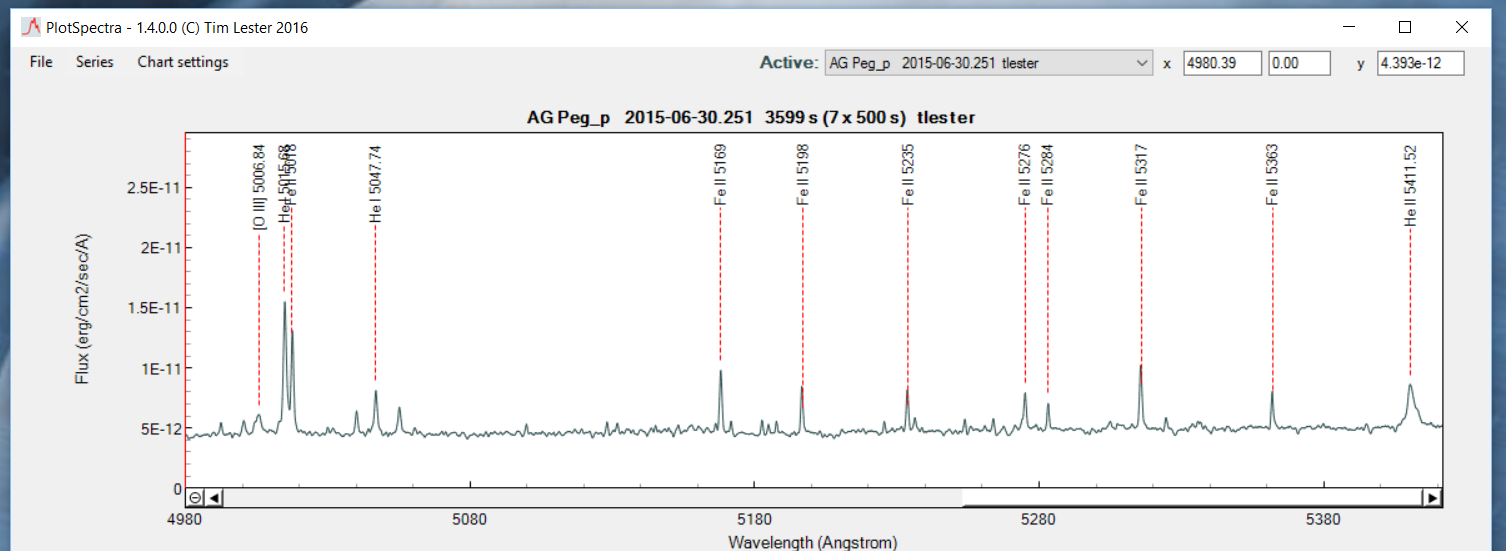Screen dimensions: 1506x551
Task: Click the y field showing 4.393e-12
Action: pyautogui.click(x=1420, y=64)
